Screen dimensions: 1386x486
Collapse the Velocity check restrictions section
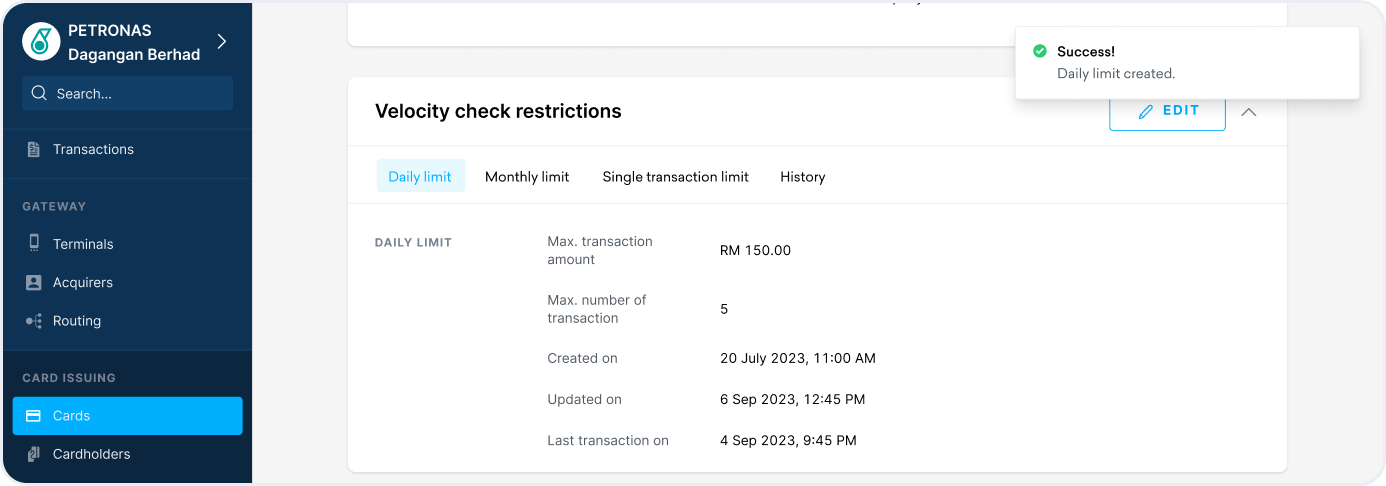coord(1248,112)
